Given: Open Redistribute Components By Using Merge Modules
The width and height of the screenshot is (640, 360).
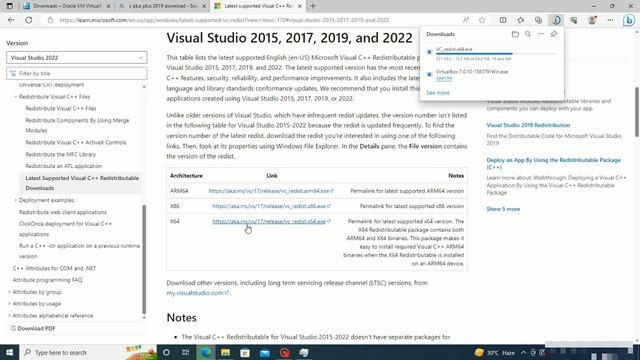Looking at the screenshot, I should coord(77,125).
